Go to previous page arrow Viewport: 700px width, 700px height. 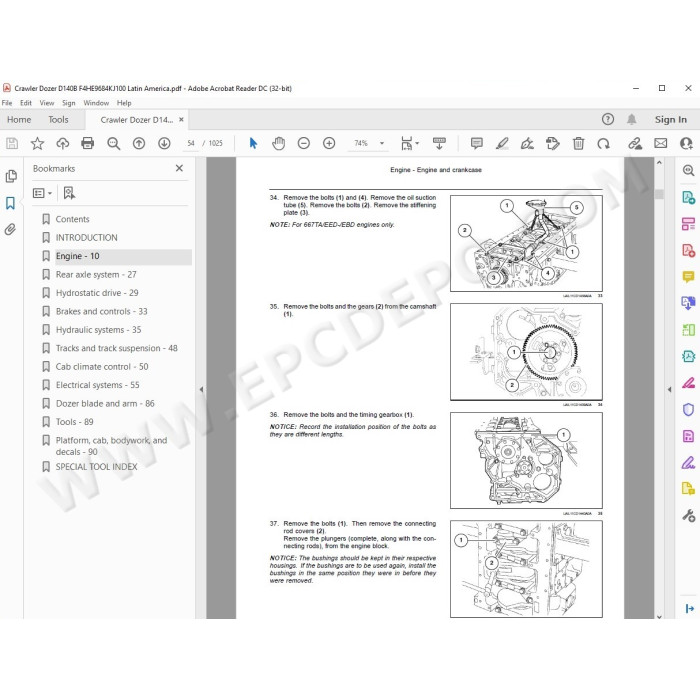(x=139, y=143)
